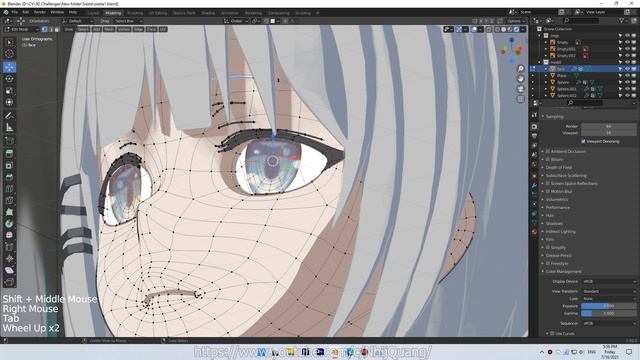The height and width of the screenshot is (360, 640).
Task: Expand the Volumetrics panel
Action: pos(557,200)
